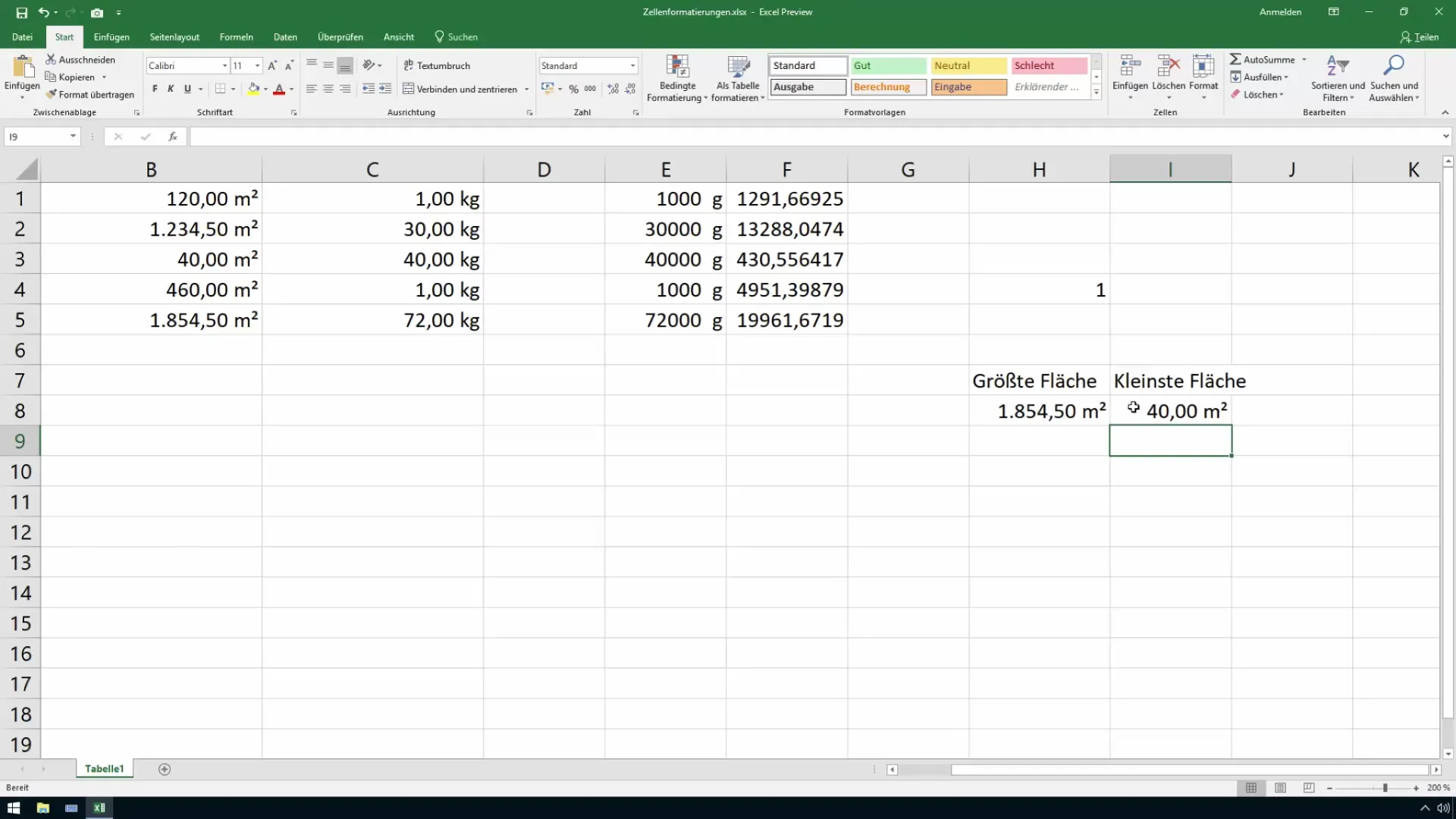Click the camera screenshot icon in title bar
Viewport: 1456px width, 819px height.
tap(96, 13)
